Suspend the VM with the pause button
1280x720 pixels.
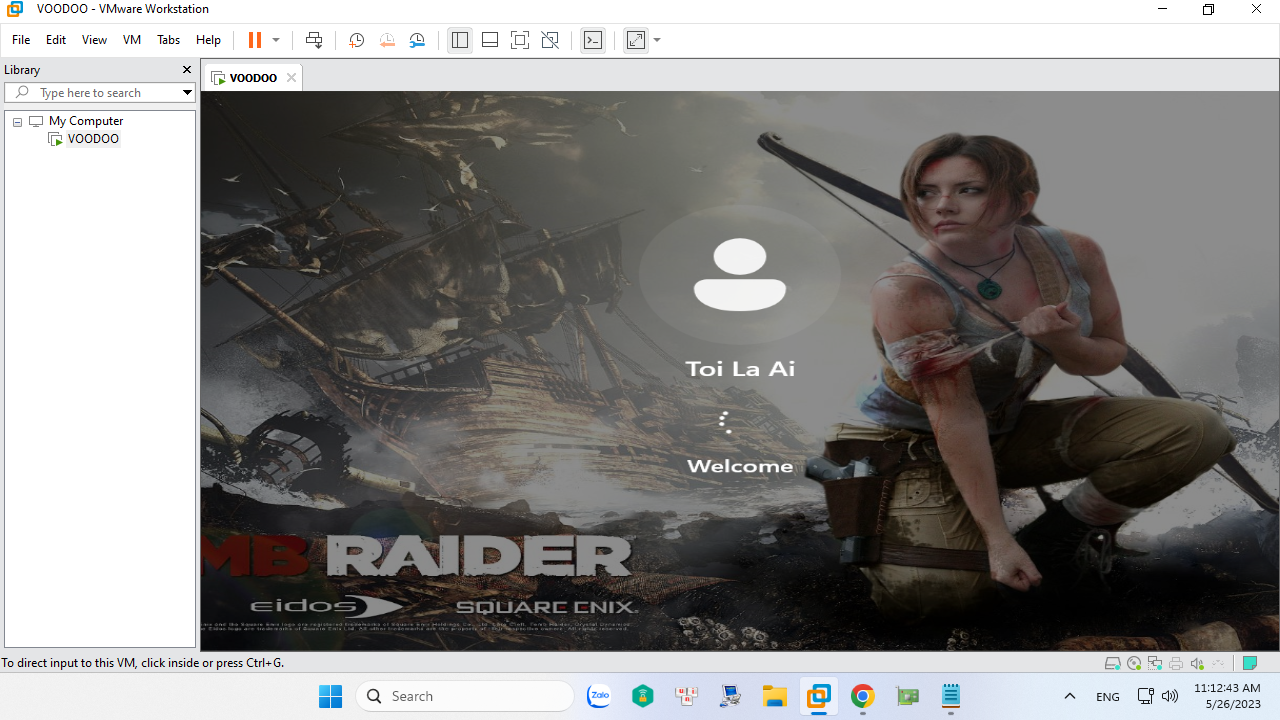tap(254, 40)
